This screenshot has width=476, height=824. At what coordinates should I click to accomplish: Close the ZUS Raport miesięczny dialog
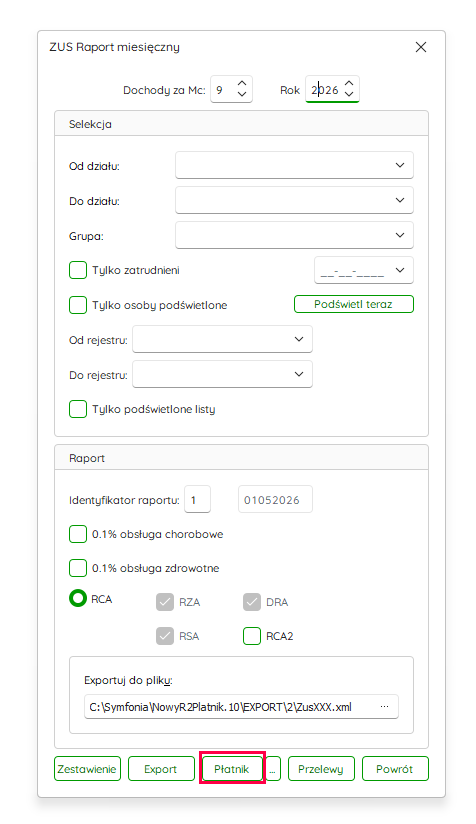pos(421,47)
